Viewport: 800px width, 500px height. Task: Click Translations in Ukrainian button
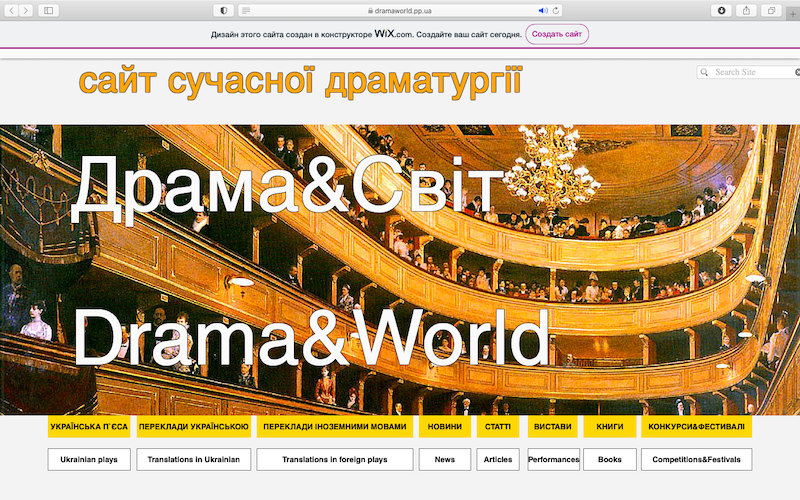coord(193,459)
